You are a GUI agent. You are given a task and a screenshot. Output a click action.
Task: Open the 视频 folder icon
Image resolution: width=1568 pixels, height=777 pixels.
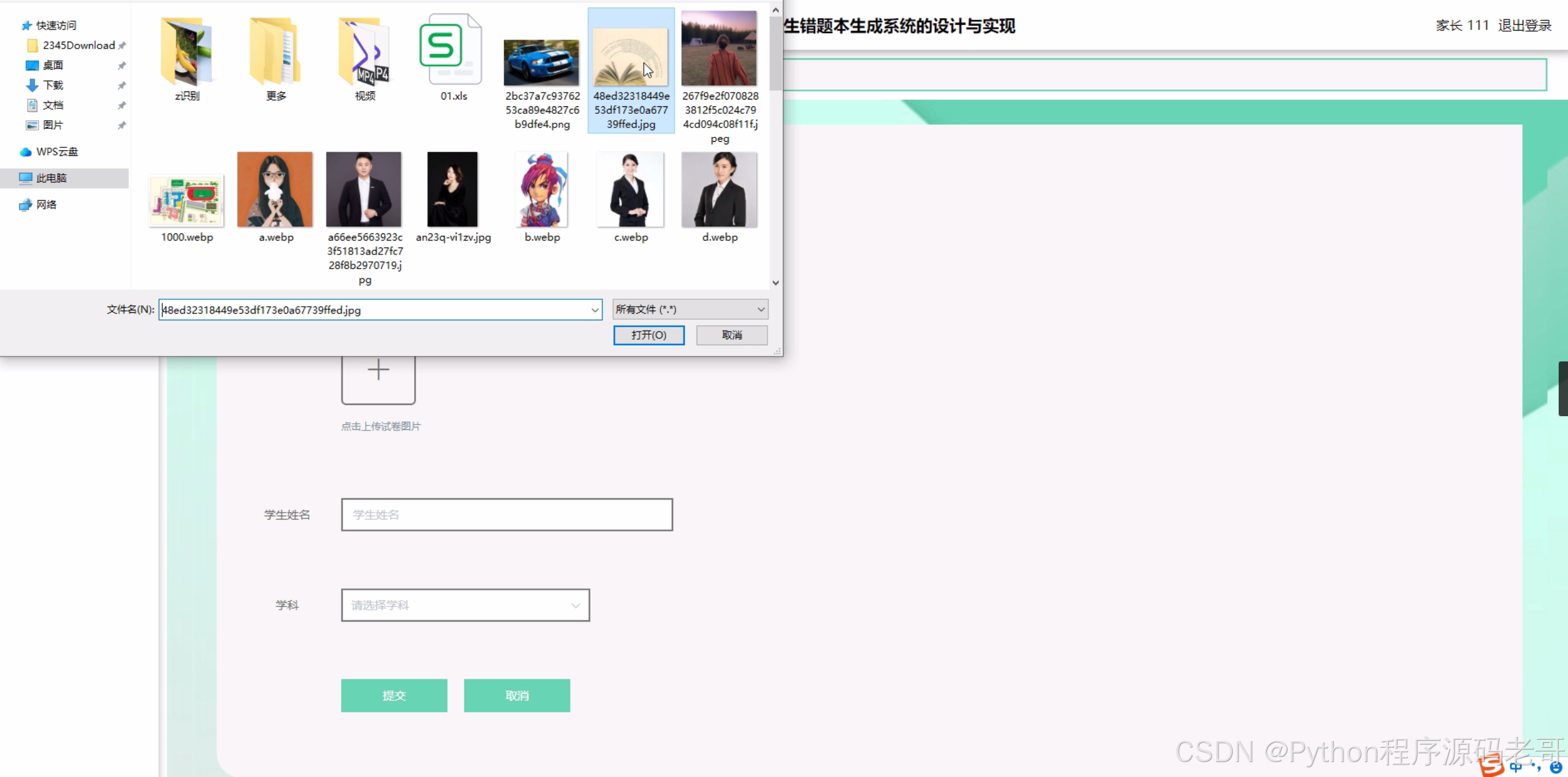coord(364,53)
